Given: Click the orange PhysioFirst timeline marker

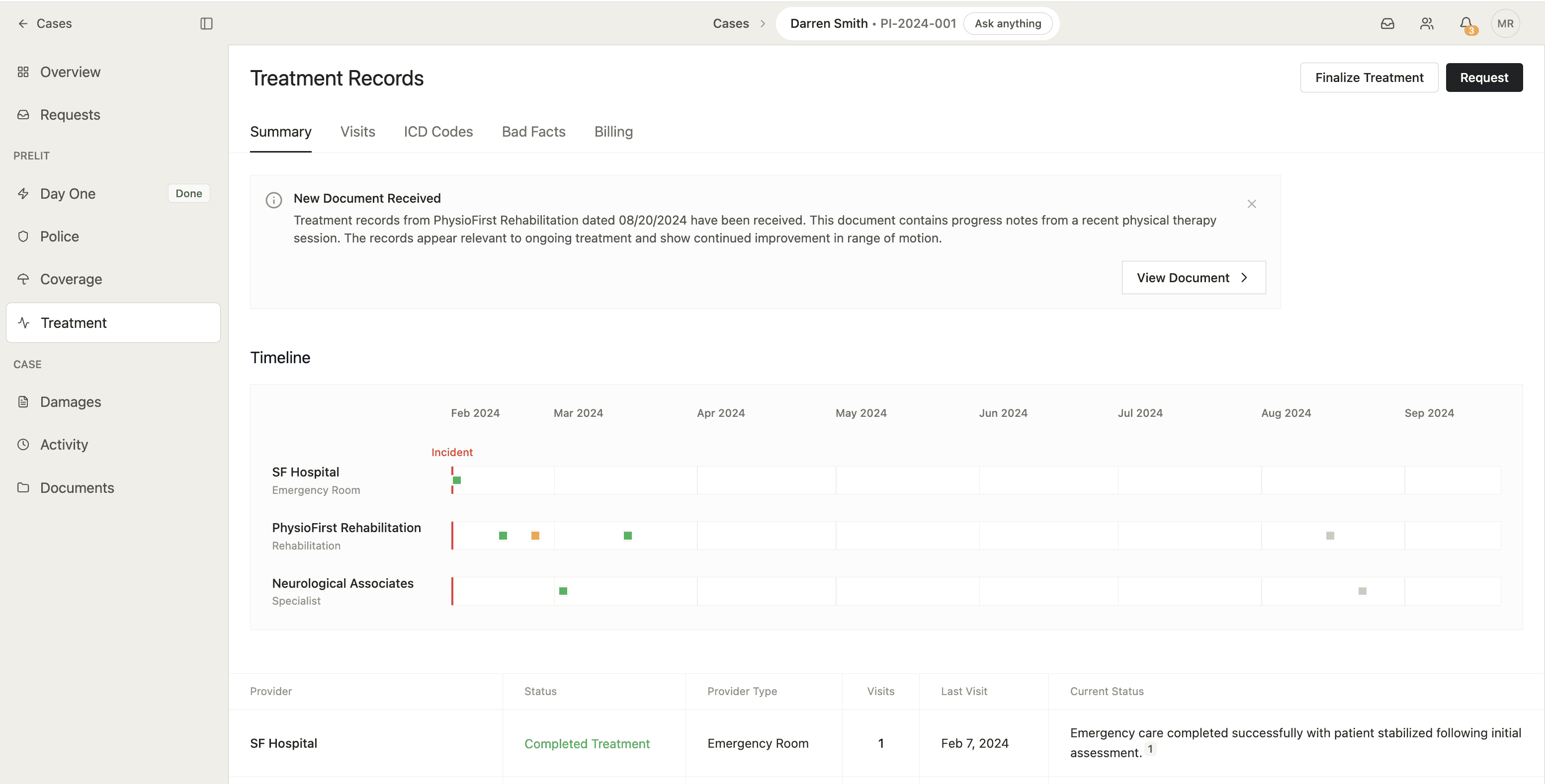Looking at the screenshot, I should coord(535,535).
